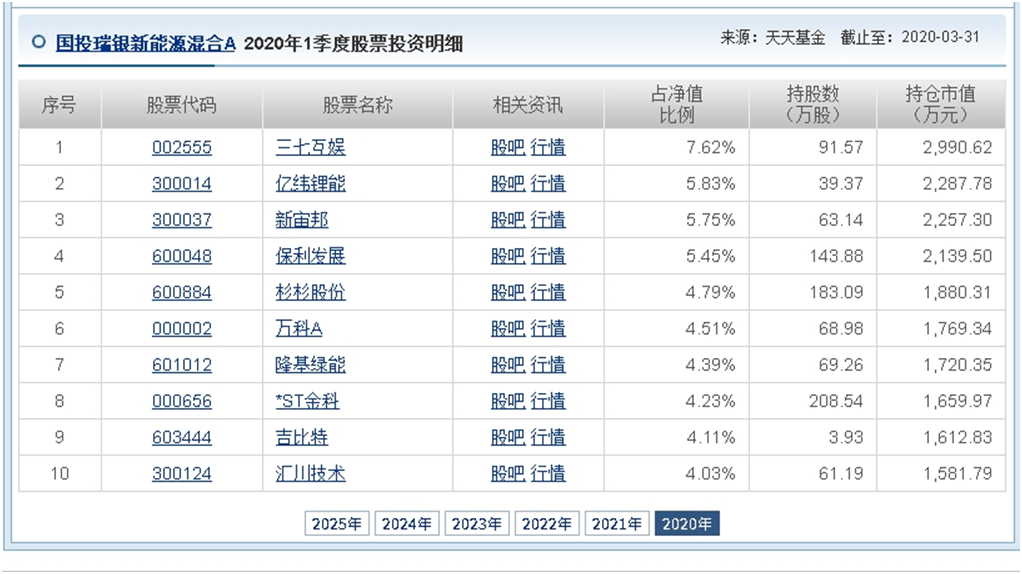Open stock code 300014 link
1022x574 pixels.
[182, 184]
